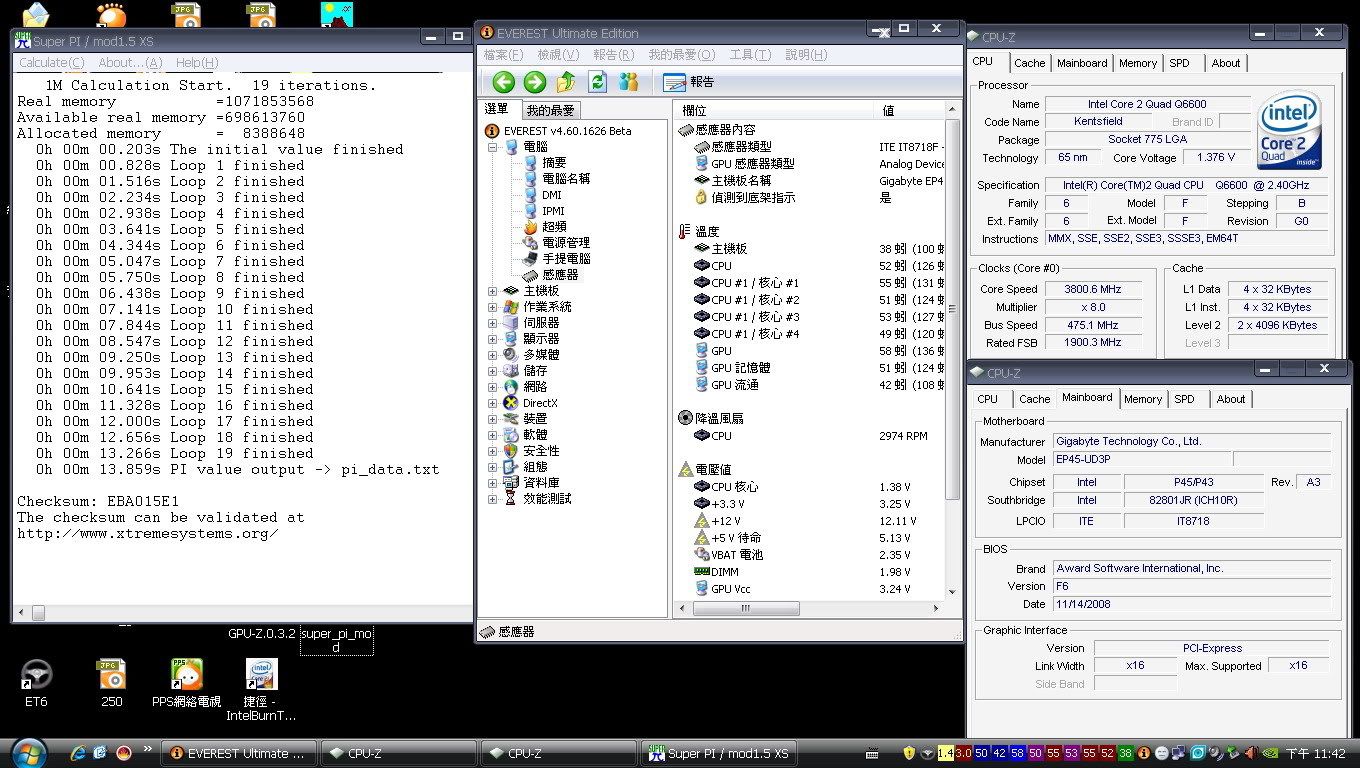
Task: Switch to SPD tab in CPU-Z processor window
Action: tap(1180, 63)
